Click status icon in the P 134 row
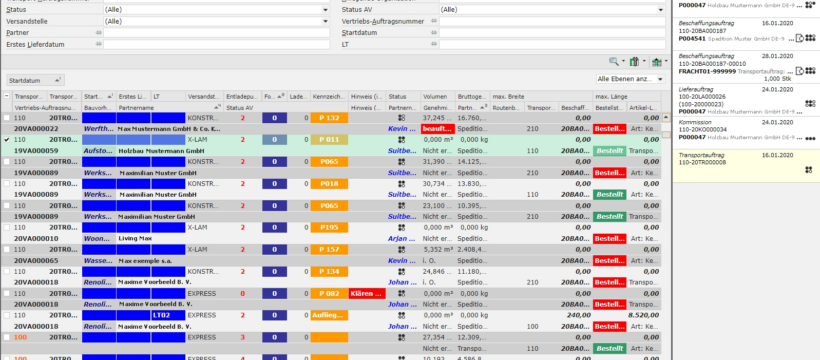The width and height of the screenshot is (820, 360). (x=402, y=272)
